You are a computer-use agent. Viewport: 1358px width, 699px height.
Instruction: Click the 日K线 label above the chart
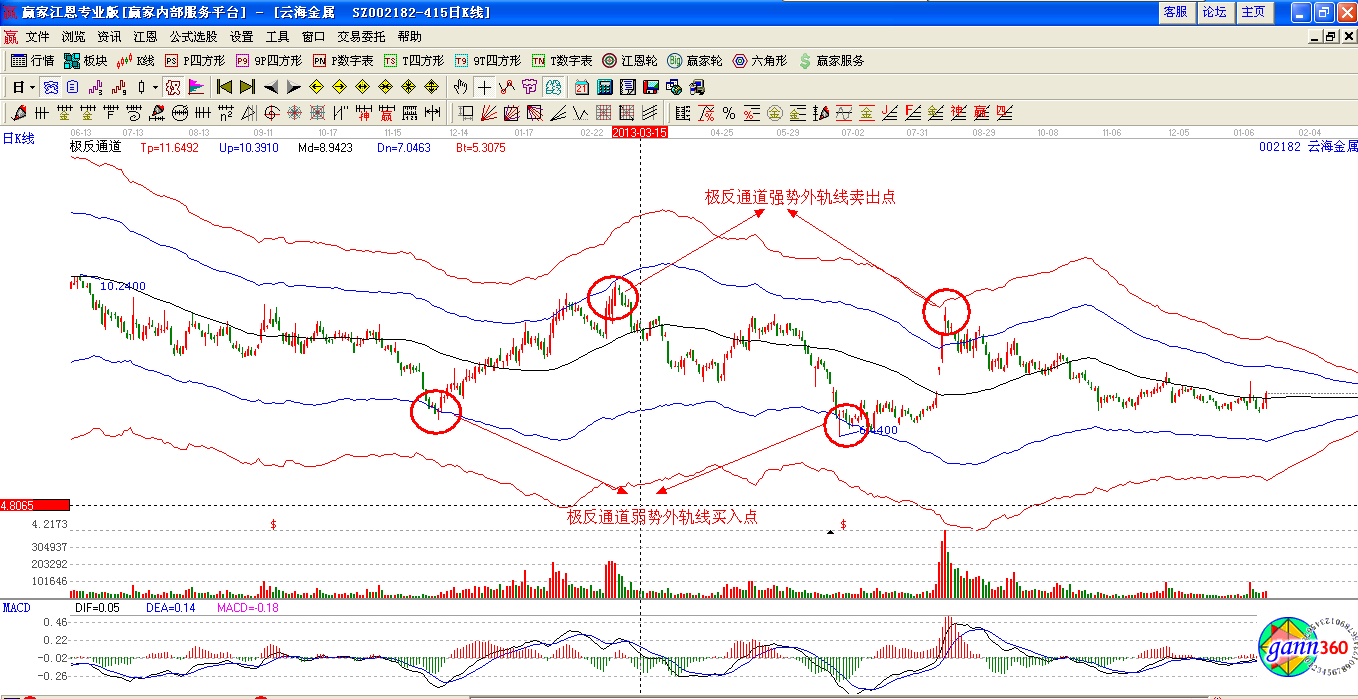tap(18, 139)
